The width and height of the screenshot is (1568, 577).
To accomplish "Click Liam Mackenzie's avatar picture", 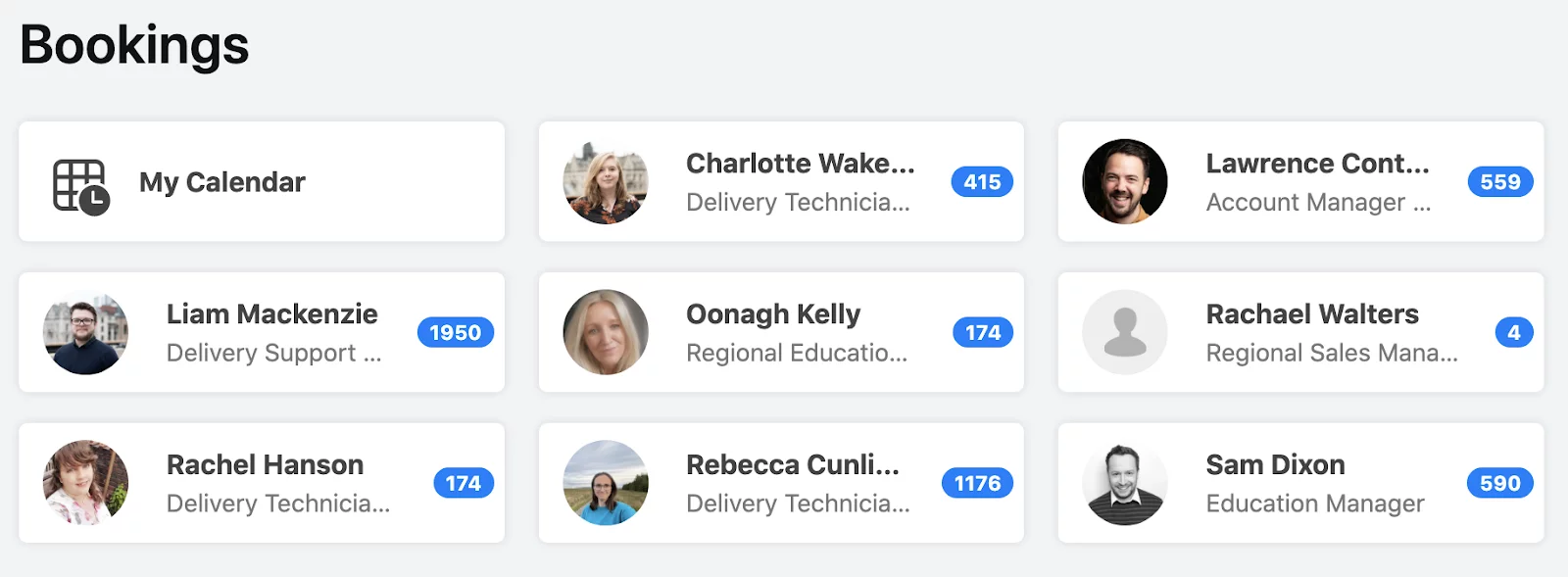I will (x=86, y=332).
